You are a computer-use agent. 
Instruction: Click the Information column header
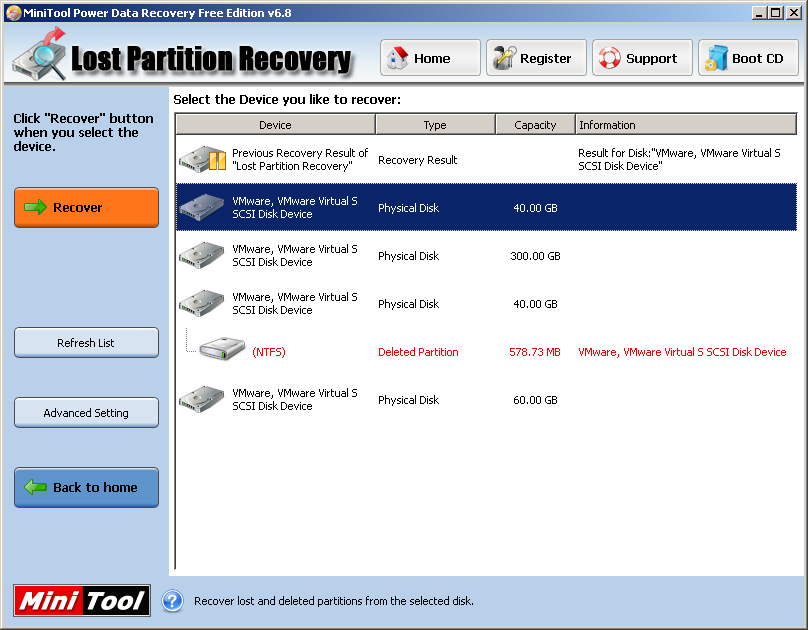686,125
